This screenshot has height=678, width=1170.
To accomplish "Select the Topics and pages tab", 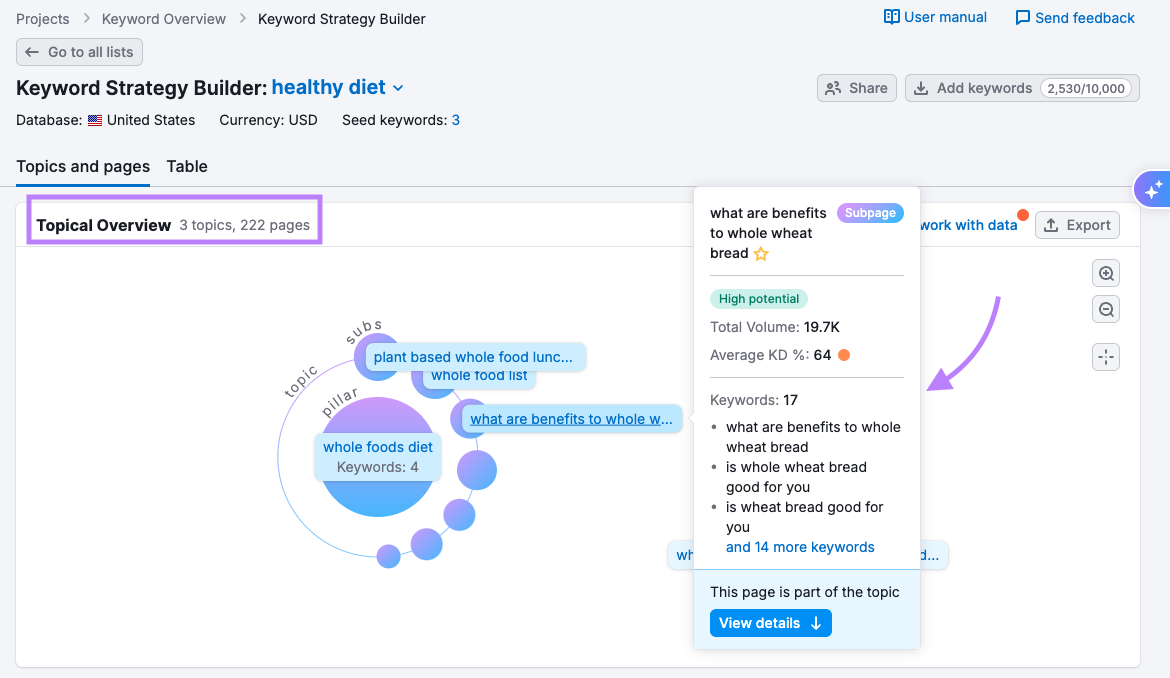I will click(x=83, y=166).
